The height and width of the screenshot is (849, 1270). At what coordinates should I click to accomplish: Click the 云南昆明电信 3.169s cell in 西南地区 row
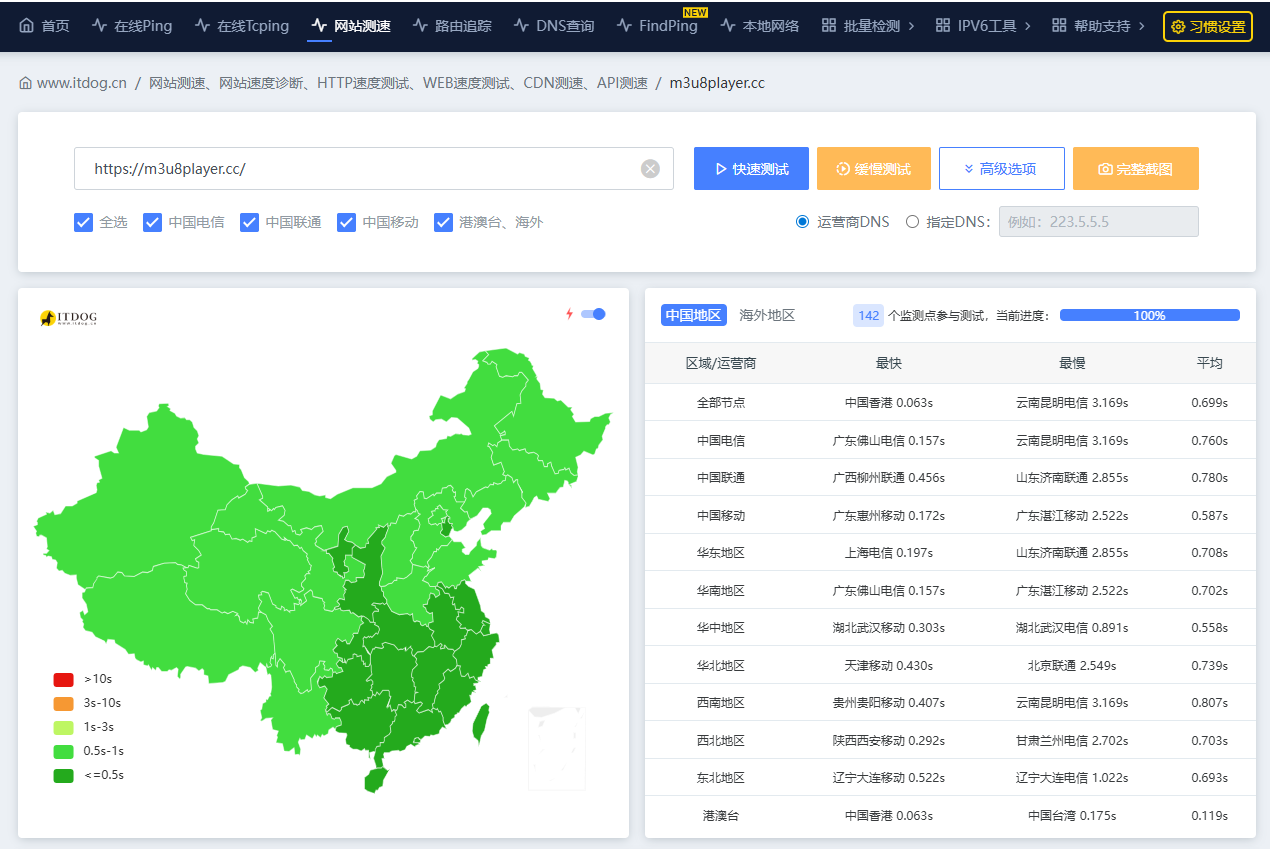(x=1072, y=702)
